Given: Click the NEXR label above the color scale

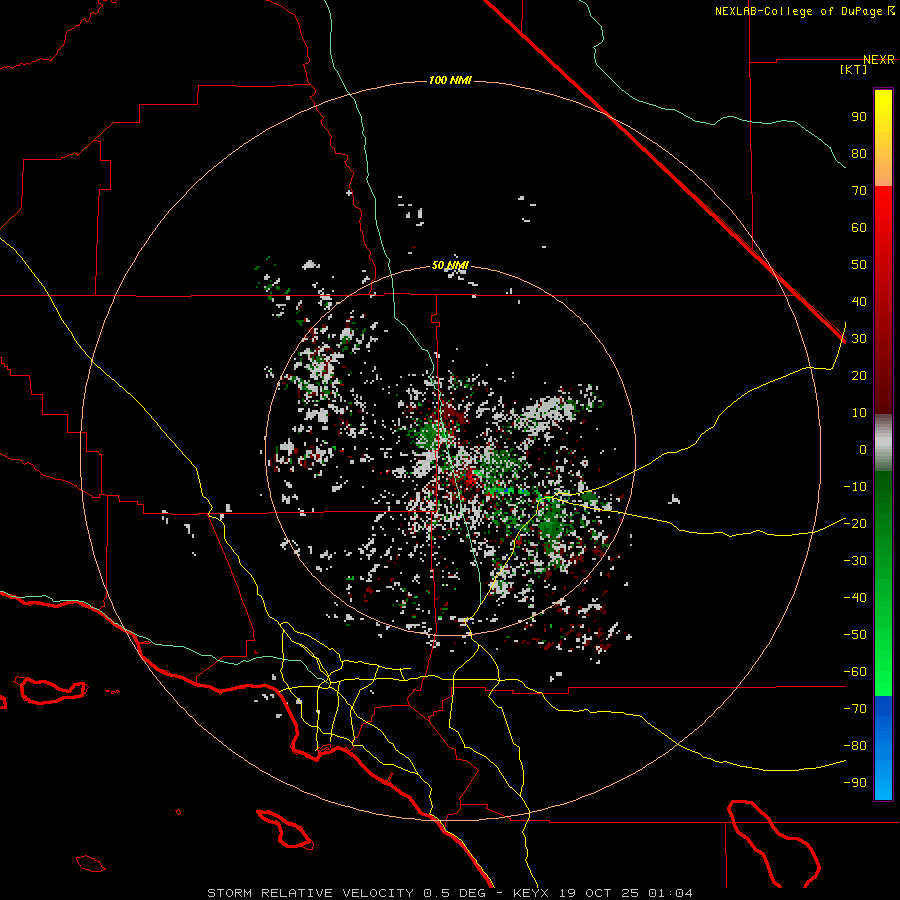Looking at the screenshot, I should point(879,60).
